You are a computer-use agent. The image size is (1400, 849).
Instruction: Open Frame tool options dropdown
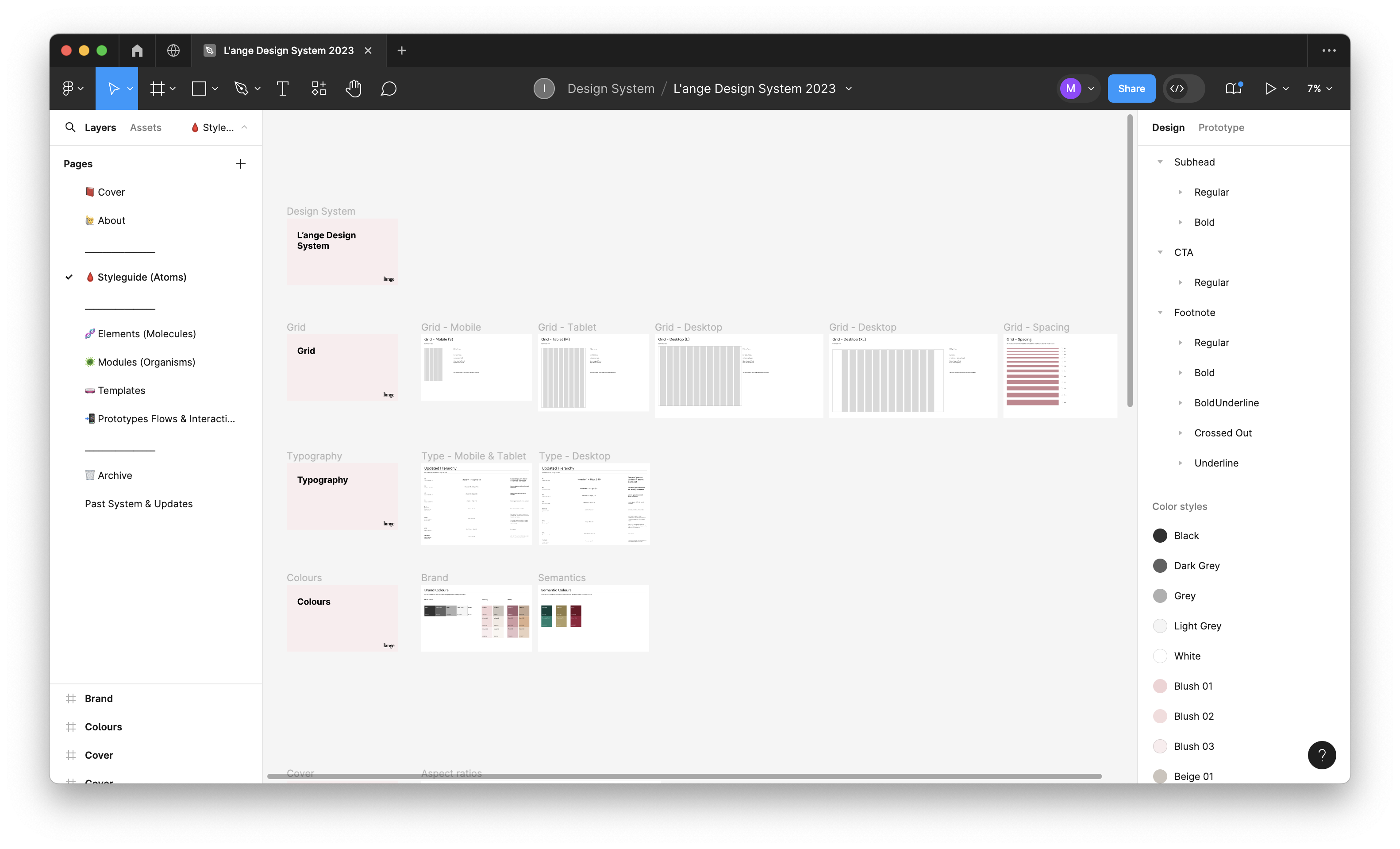click(173, 89)
